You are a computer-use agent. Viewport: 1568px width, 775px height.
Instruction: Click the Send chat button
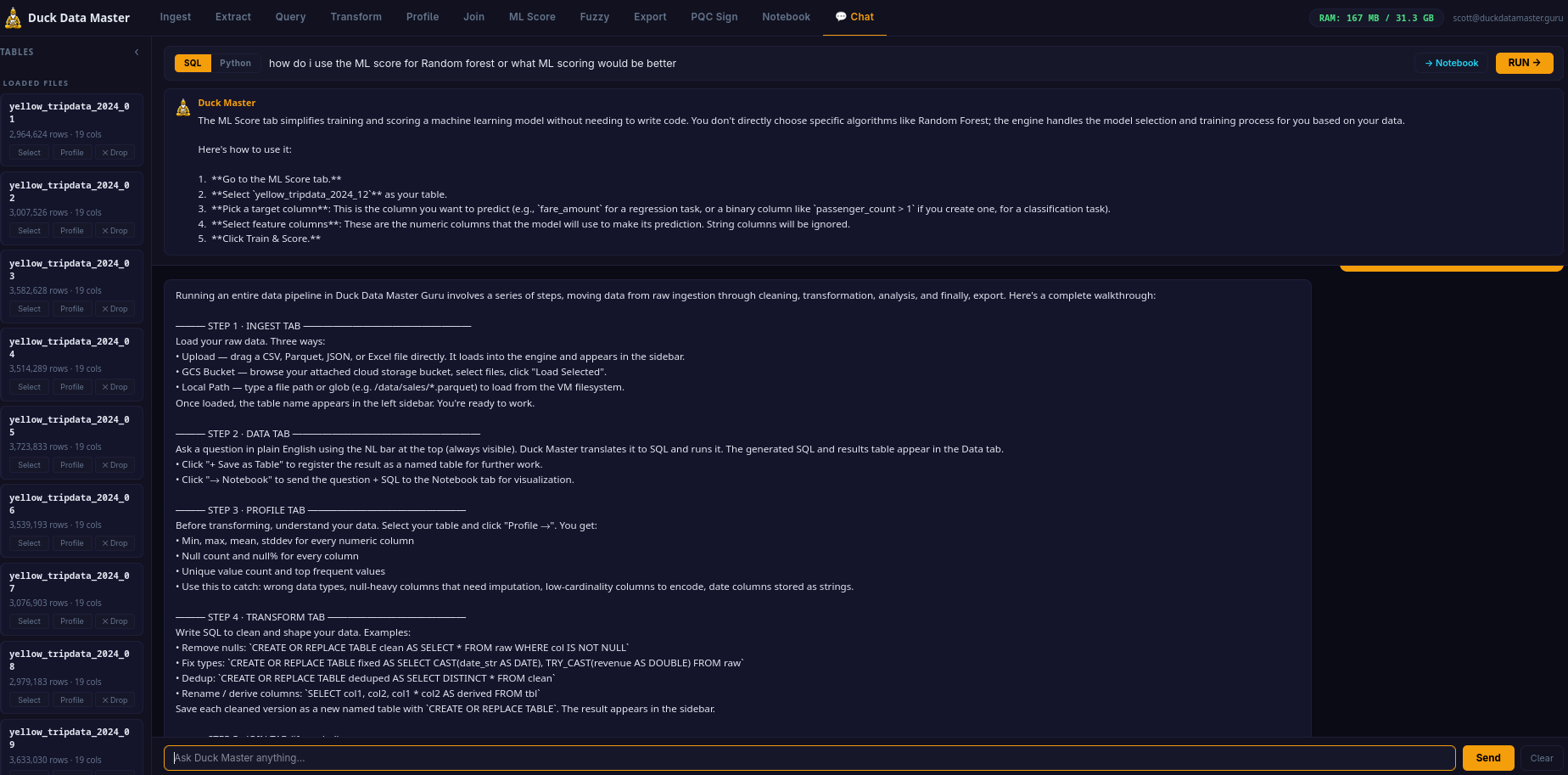click(x=1488, y=758)
